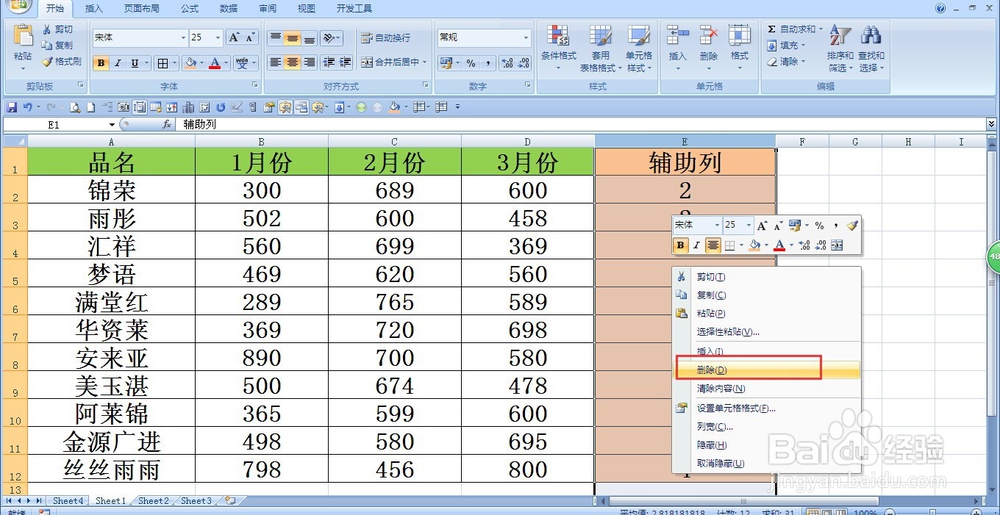The height and width of the screenshot is (515, 1000).
Task: Click the comma style button in ribbon
Action: tap(487, 63)
